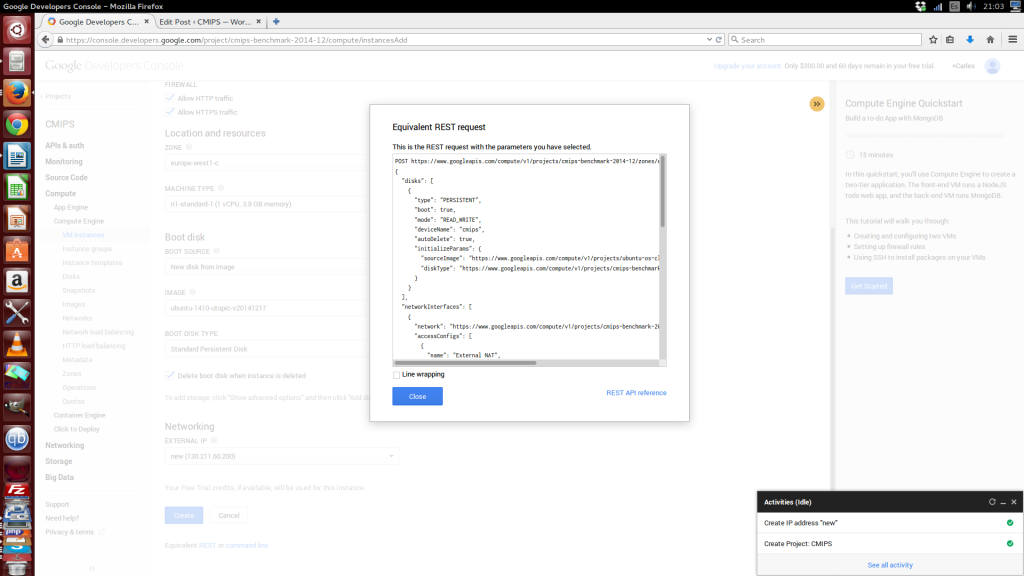Open system volume indicator

[971, 7]
